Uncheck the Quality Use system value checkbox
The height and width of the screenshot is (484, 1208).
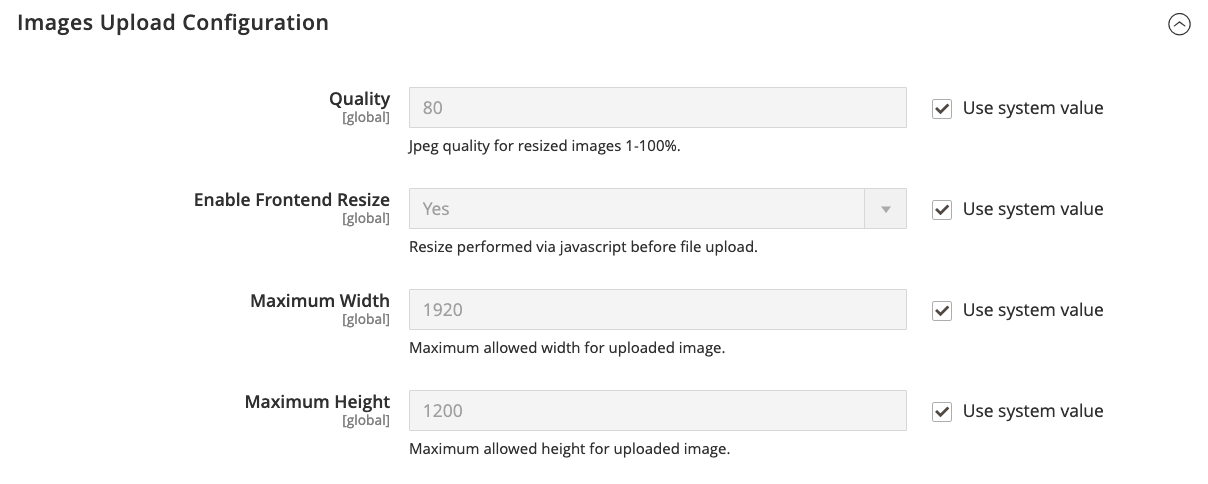pos(941,109)
